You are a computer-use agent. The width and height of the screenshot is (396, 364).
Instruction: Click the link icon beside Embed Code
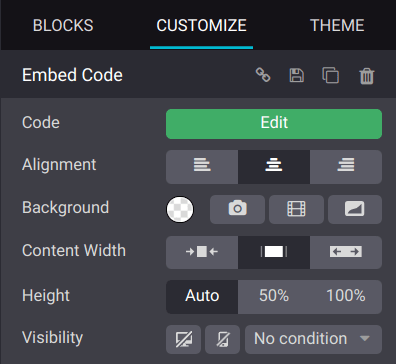(263, 75)
